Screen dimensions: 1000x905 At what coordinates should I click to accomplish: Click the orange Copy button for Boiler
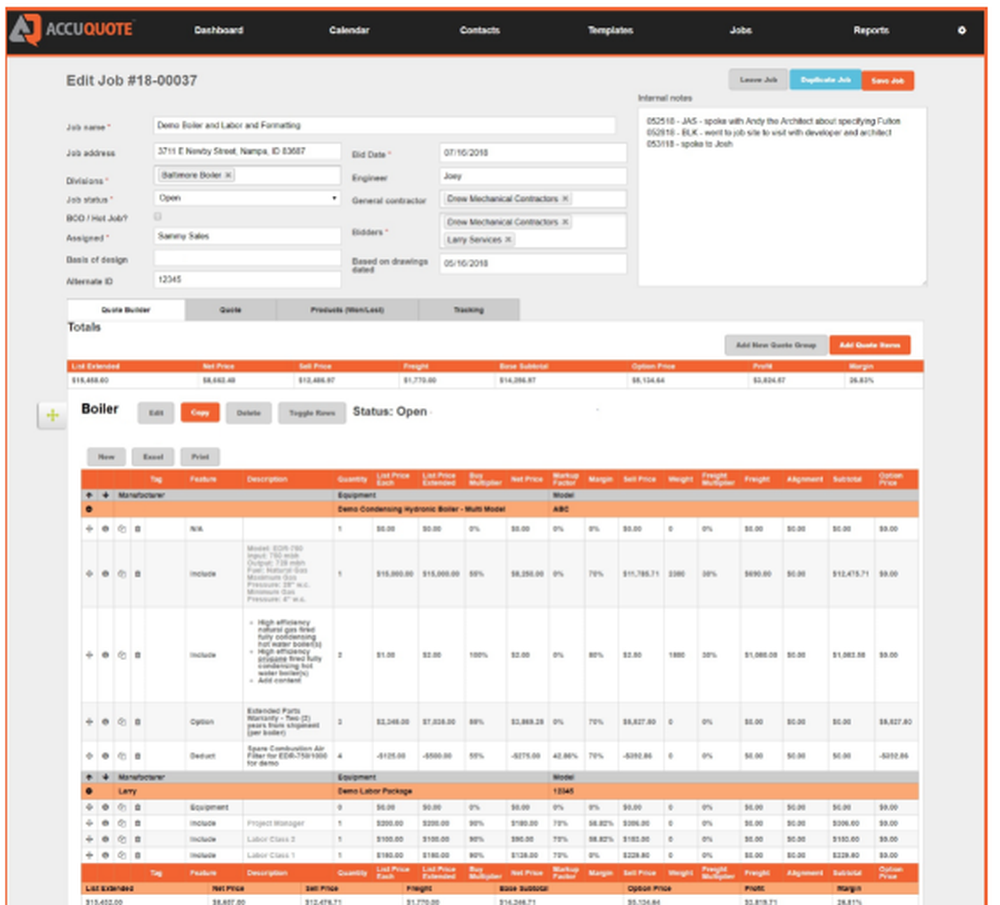(200, 413)
